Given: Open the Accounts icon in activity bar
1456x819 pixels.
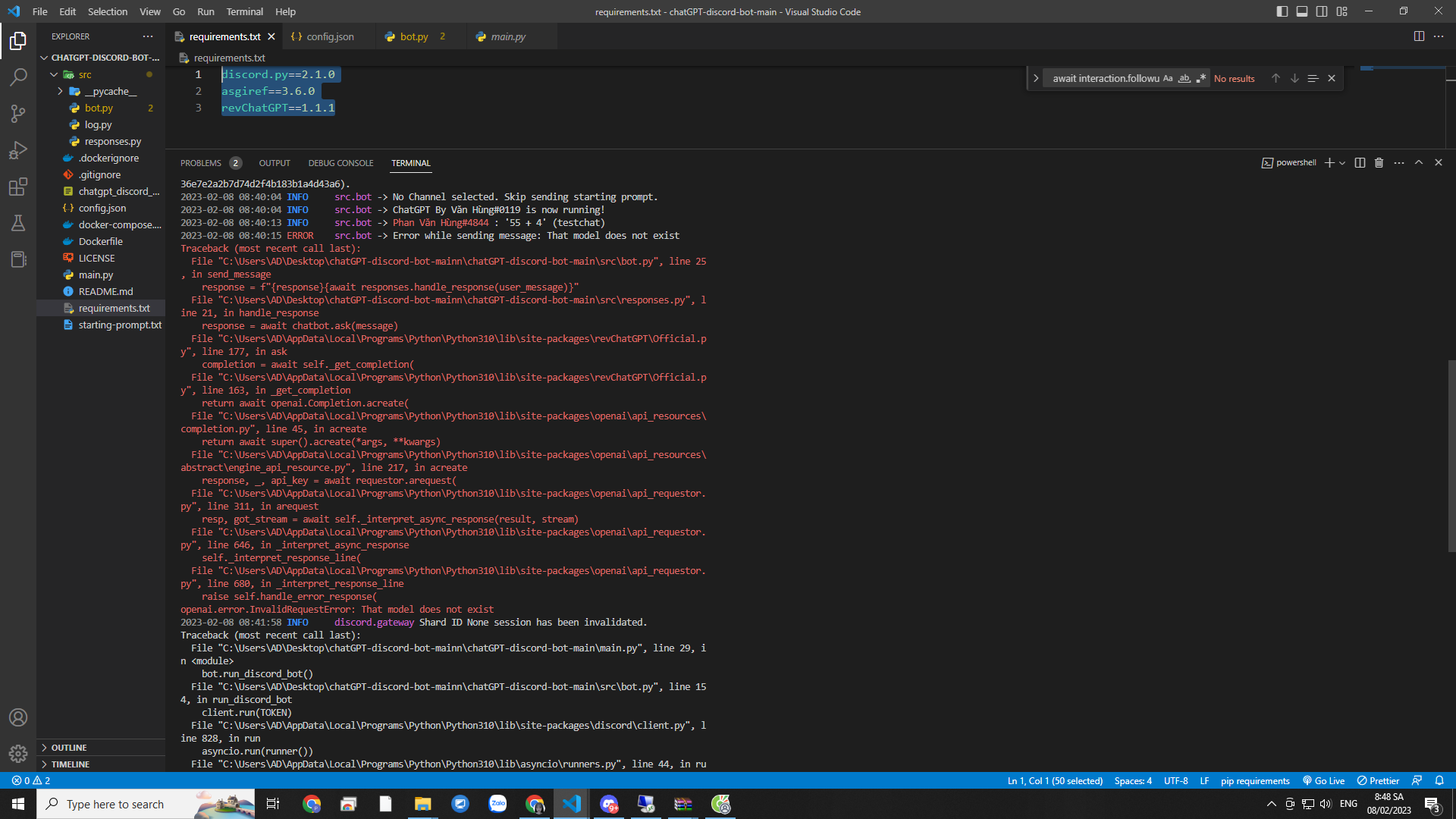Looking at the screenshot, I should (18, 717).
